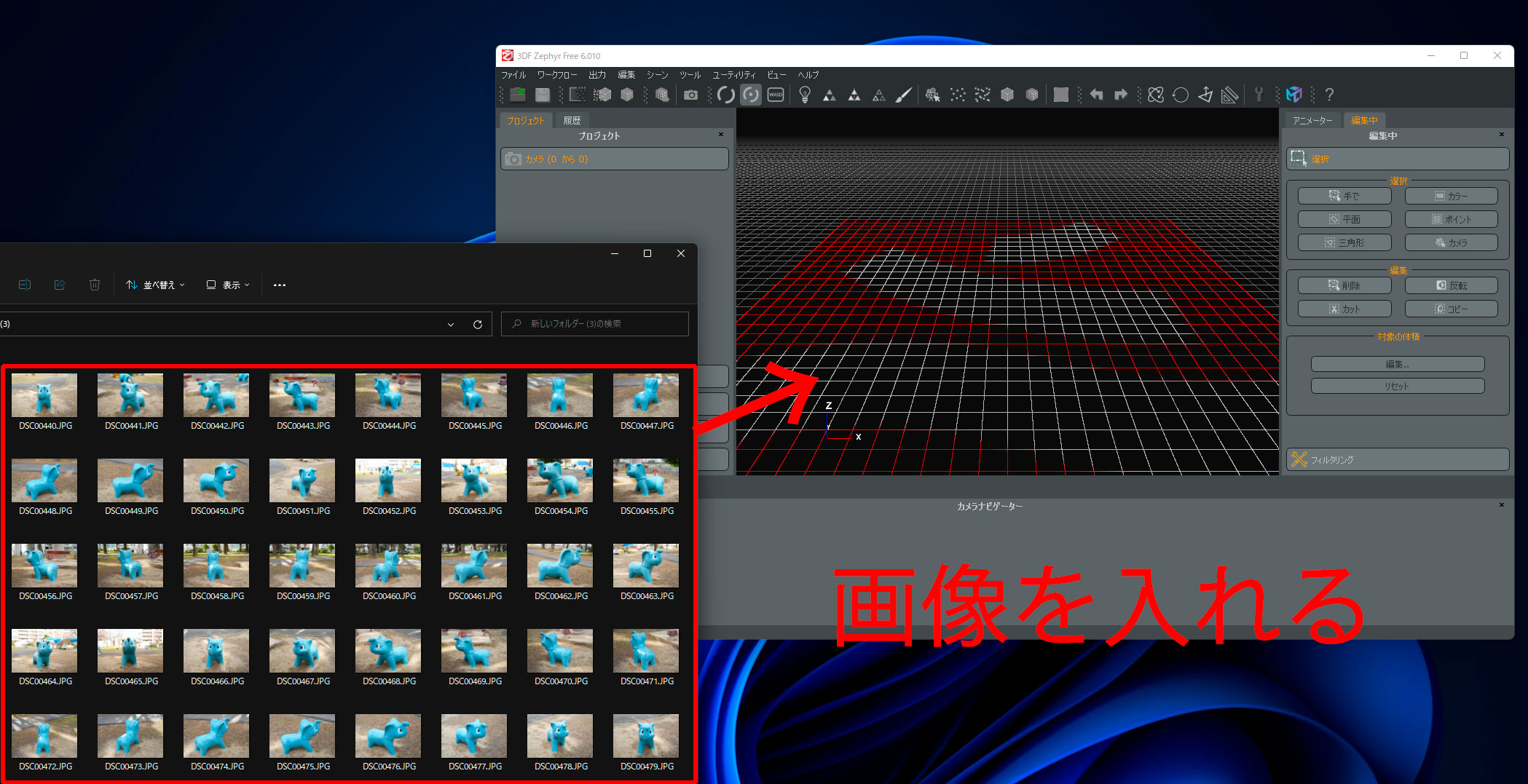Click the camera selection icon in toolbar
Viewport: 1528px width, 784px height.
tap(932, 95)
